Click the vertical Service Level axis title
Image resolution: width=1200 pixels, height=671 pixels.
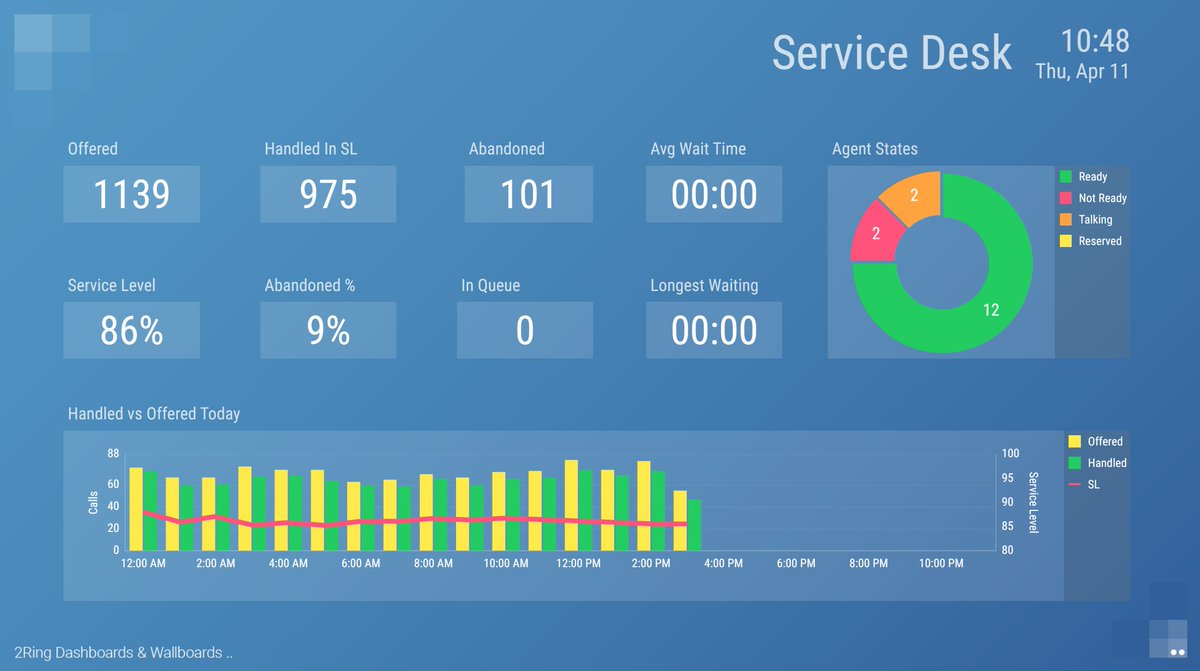1034,503
